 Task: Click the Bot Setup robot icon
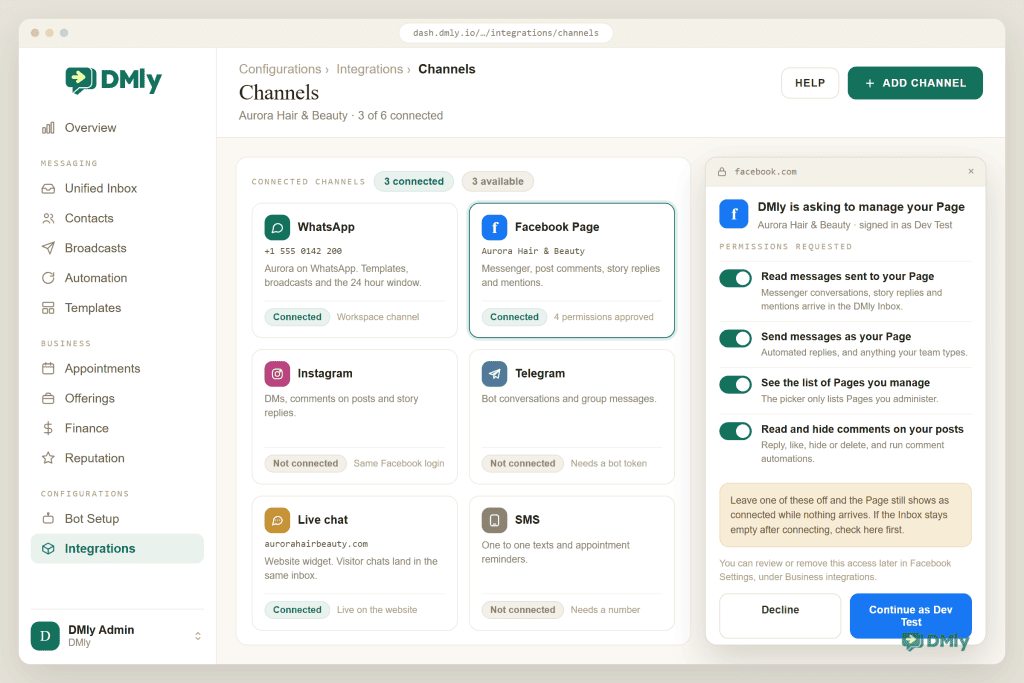48,519
